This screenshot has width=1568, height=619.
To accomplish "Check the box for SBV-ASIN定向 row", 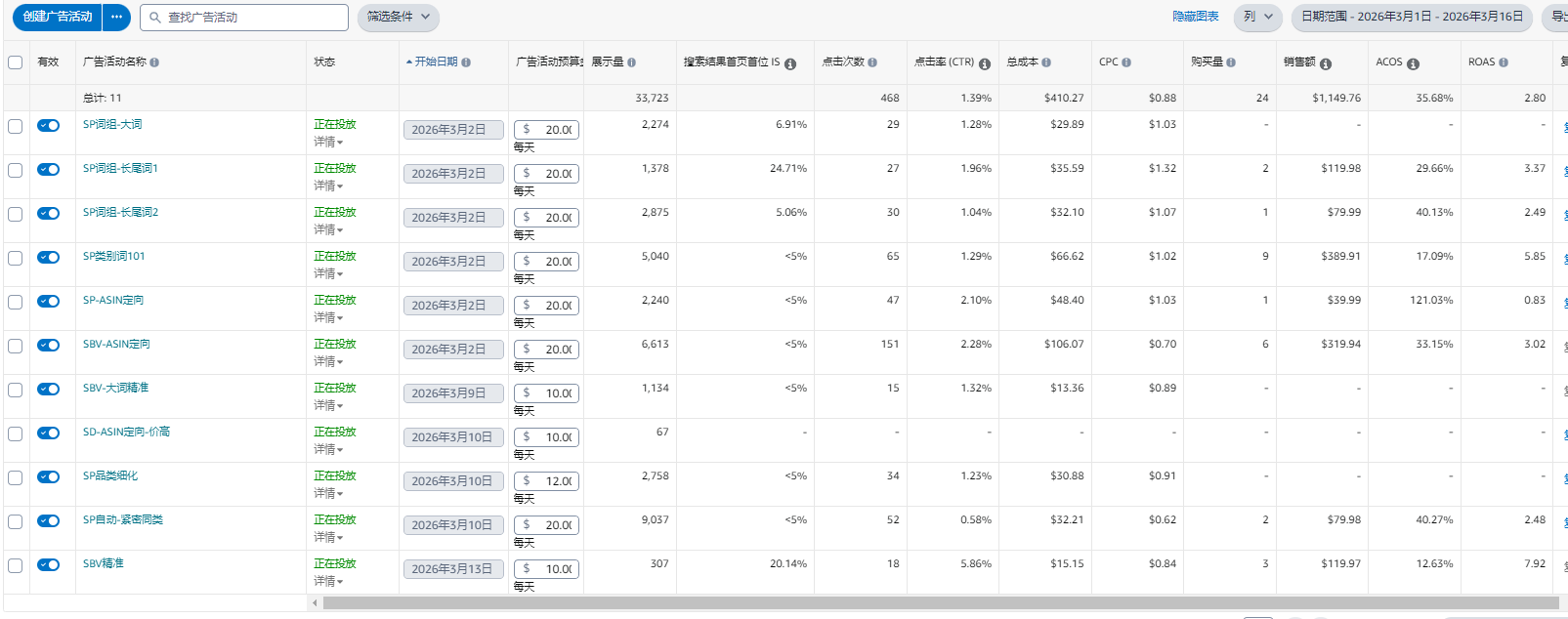I will [x=16, y=346].
